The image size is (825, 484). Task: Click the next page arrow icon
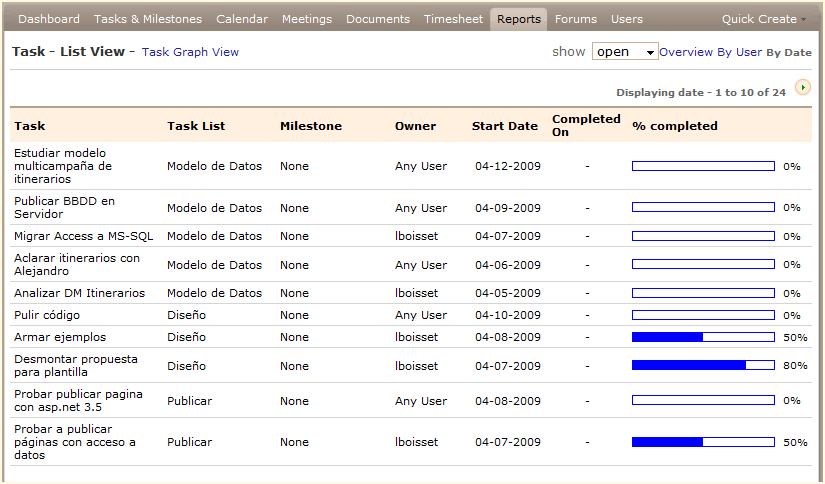803,89
